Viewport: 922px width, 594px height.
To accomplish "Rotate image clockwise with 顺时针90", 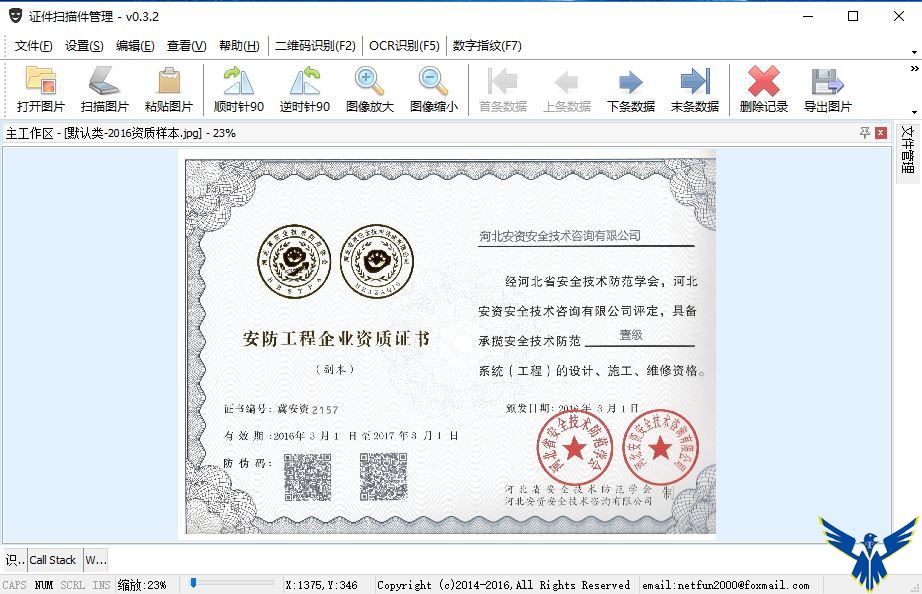I will 239,89.
